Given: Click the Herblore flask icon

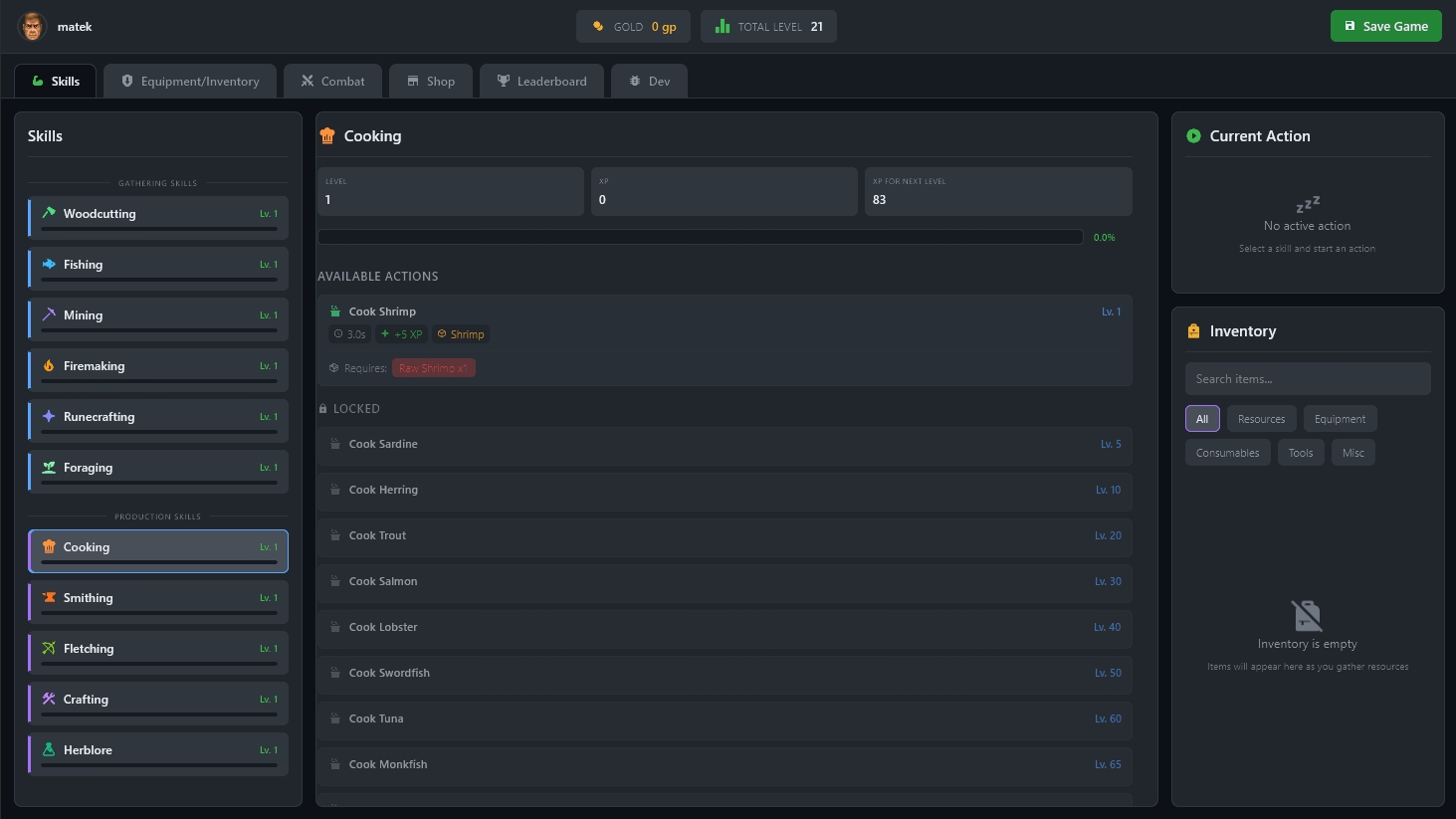Looking at the screenshot, I should (49, 749).
